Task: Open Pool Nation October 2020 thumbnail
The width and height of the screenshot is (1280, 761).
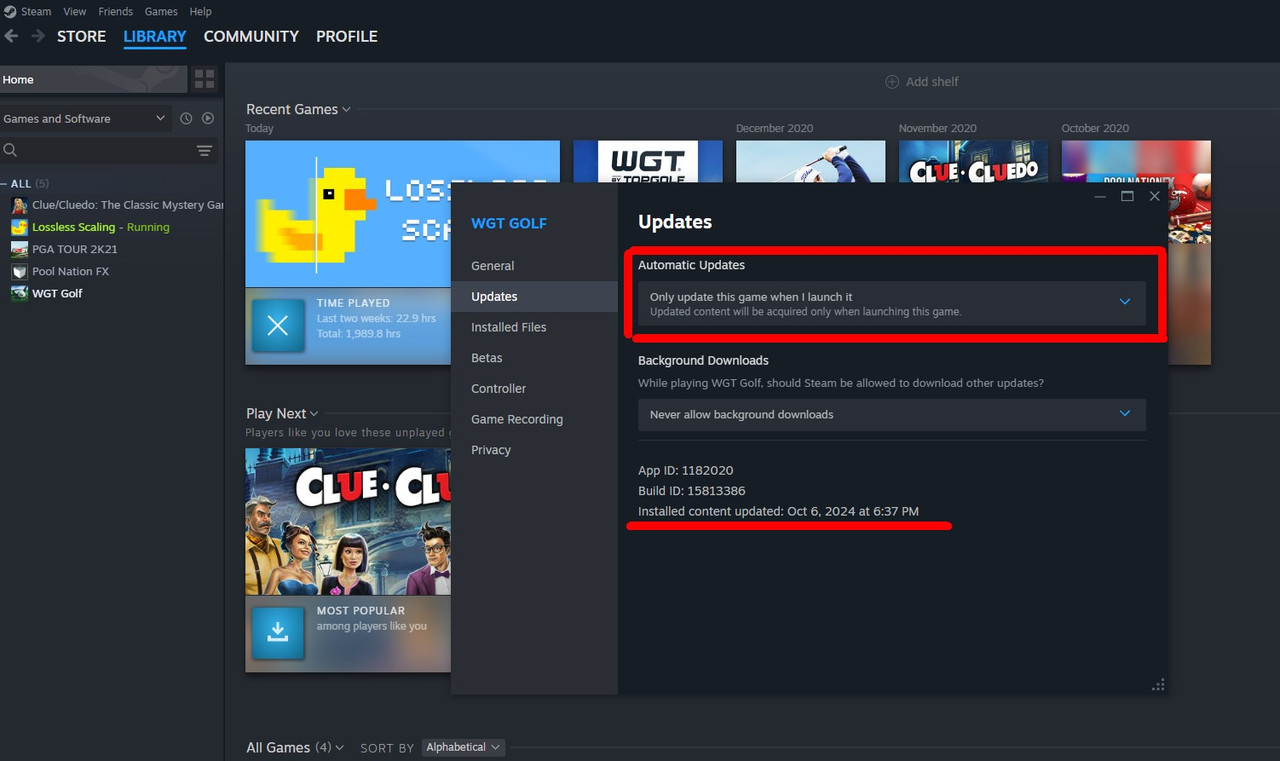Action: pos(1136,161)
